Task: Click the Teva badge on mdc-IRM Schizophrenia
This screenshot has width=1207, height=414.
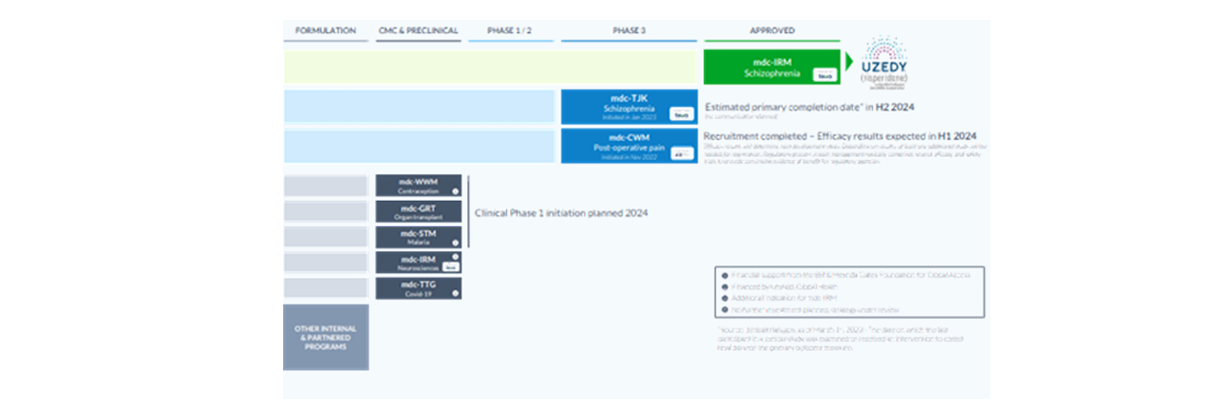Action: [x=825, y=75]
